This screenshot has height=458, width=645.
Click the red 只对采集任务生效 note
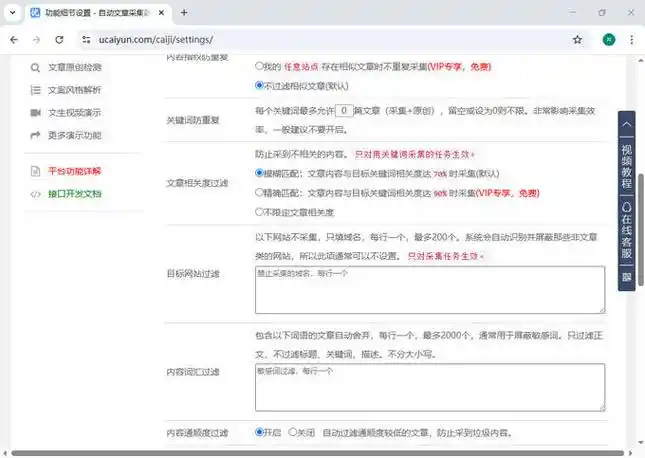445,256
